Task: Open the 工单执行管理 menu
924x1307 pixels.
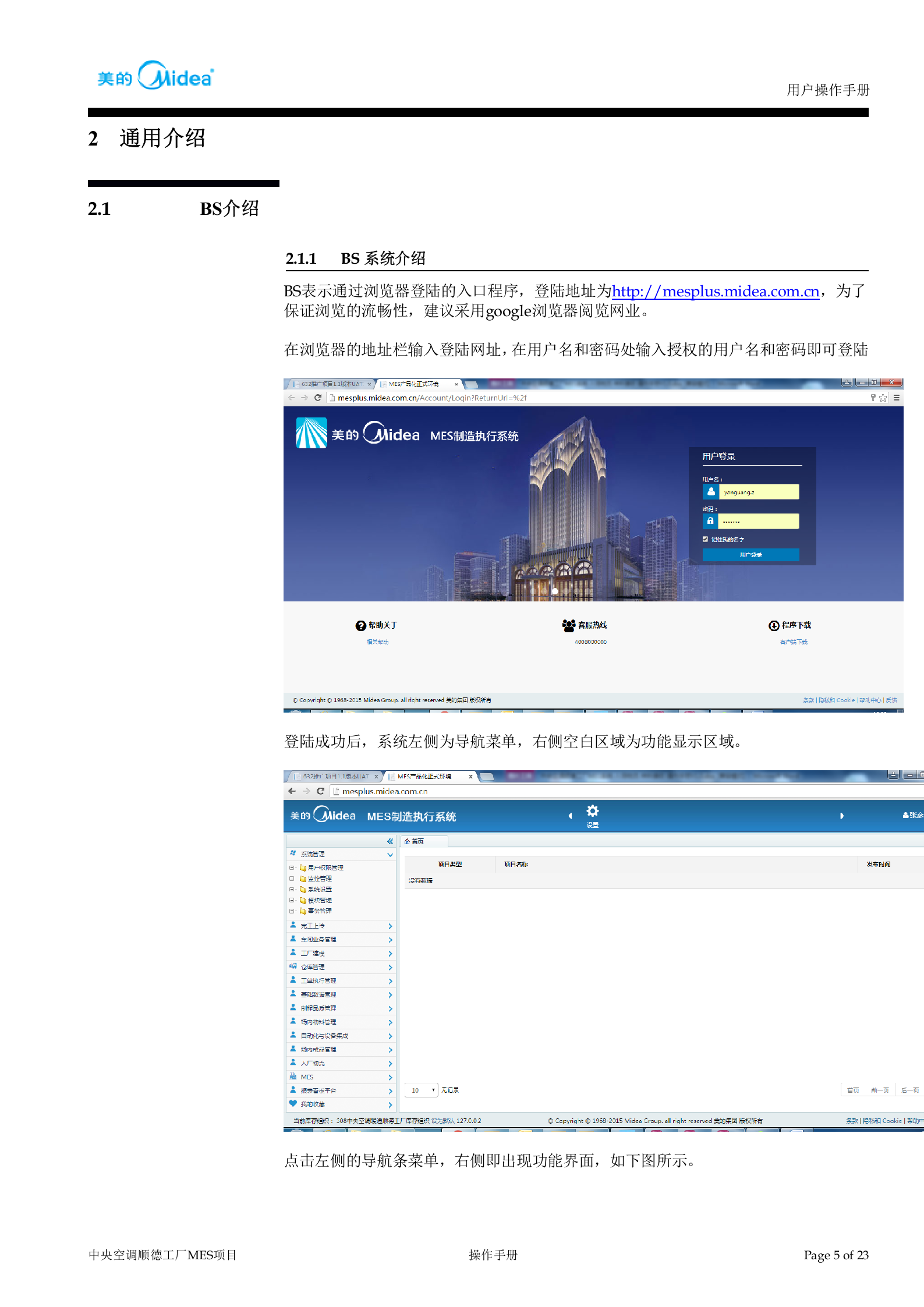Action: pos(341,981)
